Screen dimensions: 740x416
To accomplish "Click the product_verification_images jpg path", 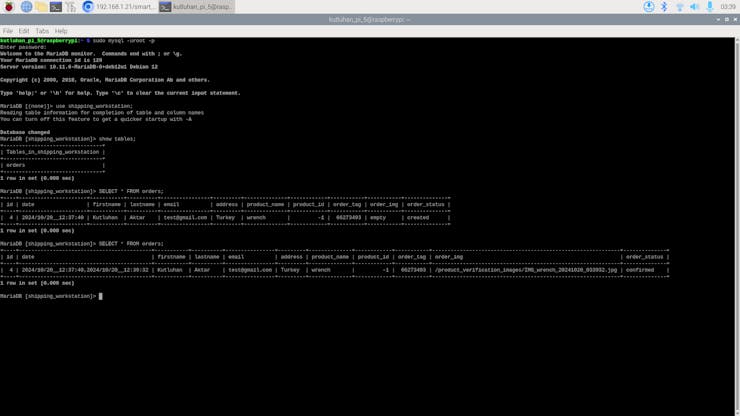I will click(x=526, y=270).
